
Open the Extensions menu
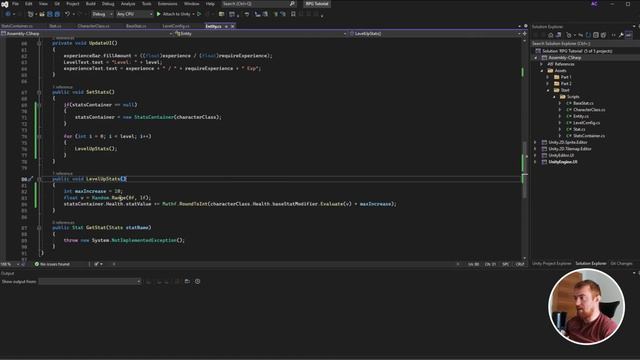pos(167,4)
